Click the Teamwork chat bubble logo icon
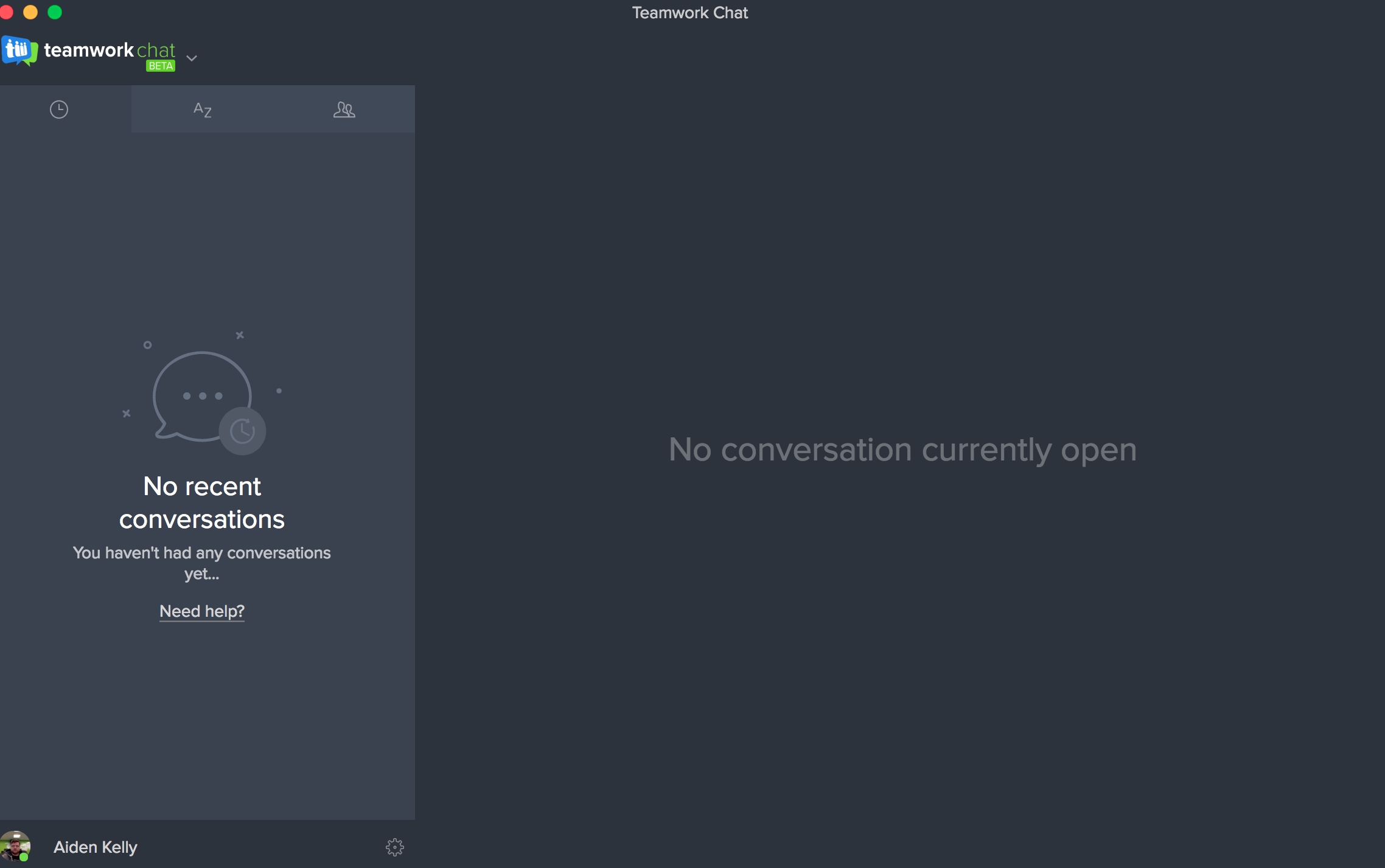 pos(19,50)
